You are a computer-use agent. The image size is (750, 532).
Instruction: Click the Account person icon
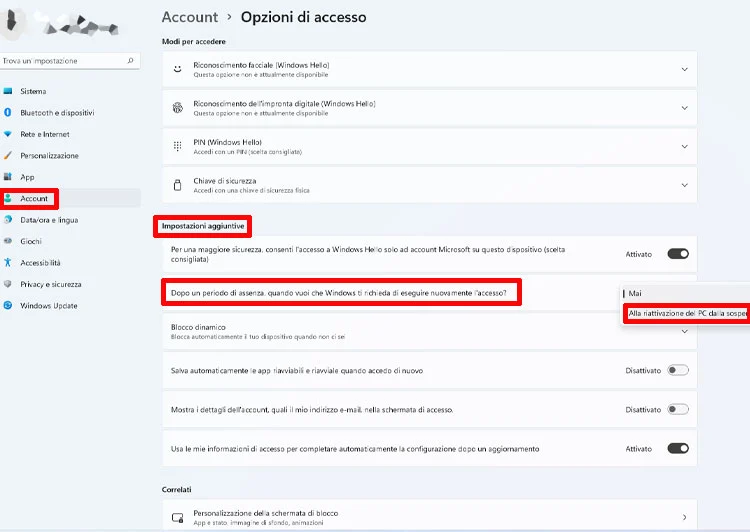(8, 198)
